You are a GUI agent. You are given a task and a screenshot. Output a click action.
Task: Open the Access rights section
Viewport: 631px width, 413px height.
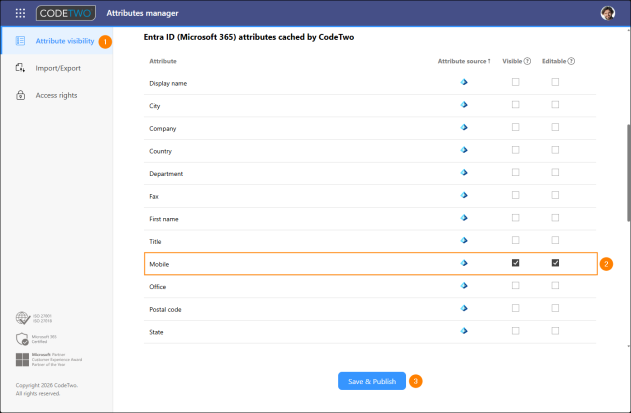57,95
